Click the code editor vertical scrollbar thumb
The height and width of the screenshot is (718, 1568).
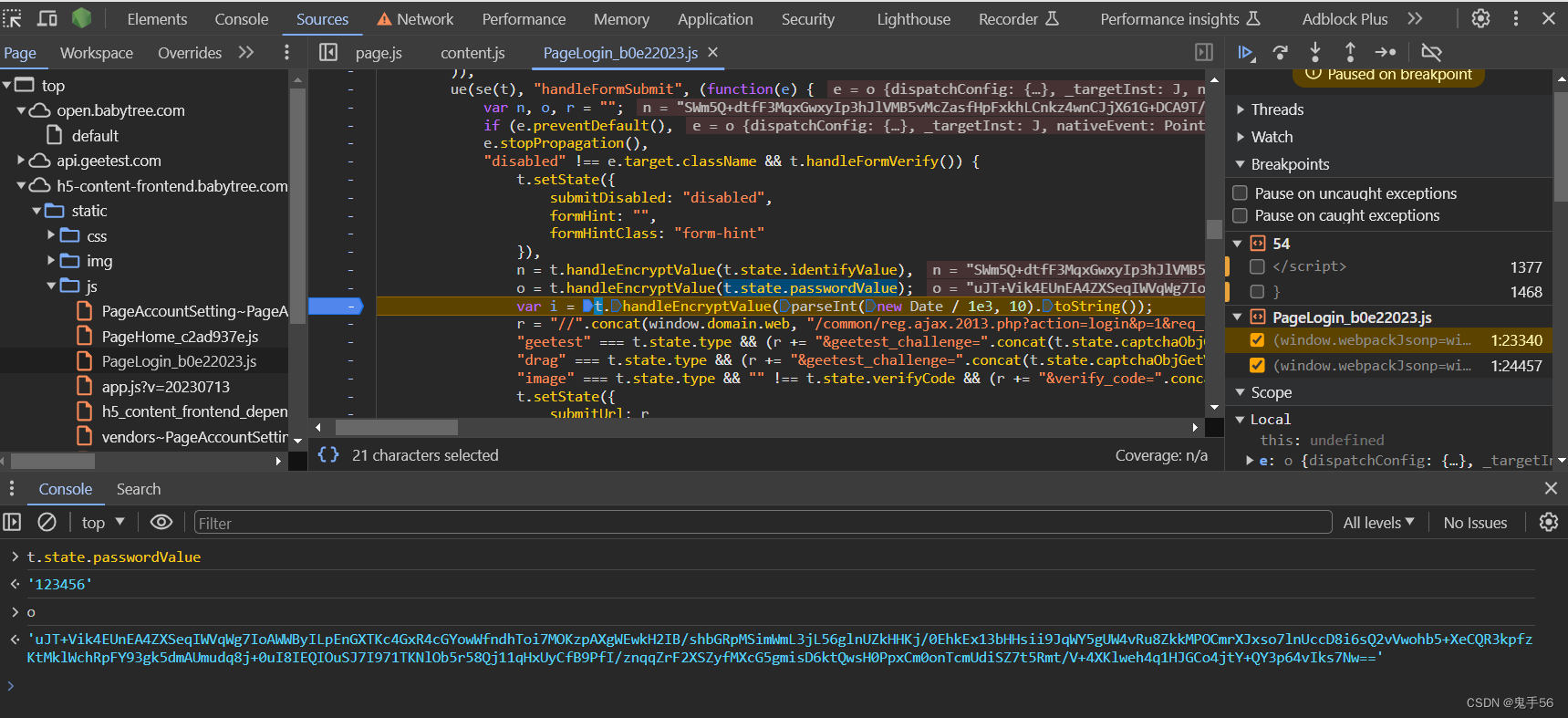point(1214,229)
